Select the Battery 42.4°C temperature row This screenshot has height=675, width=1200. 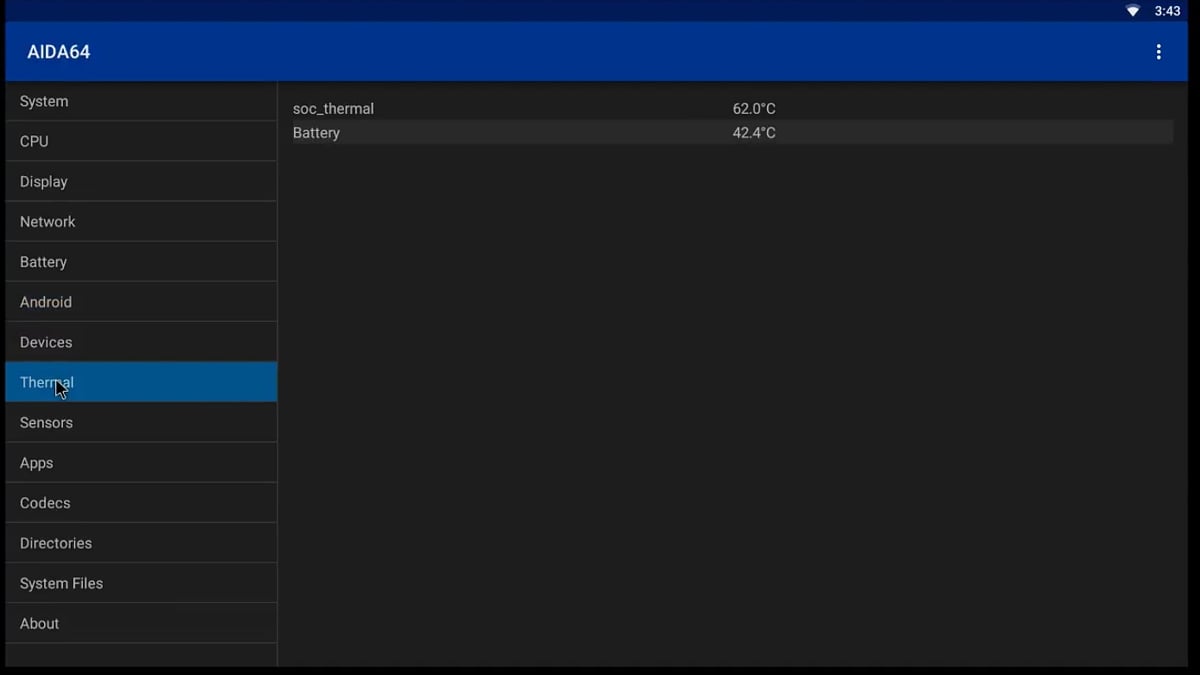coord(730,133)
